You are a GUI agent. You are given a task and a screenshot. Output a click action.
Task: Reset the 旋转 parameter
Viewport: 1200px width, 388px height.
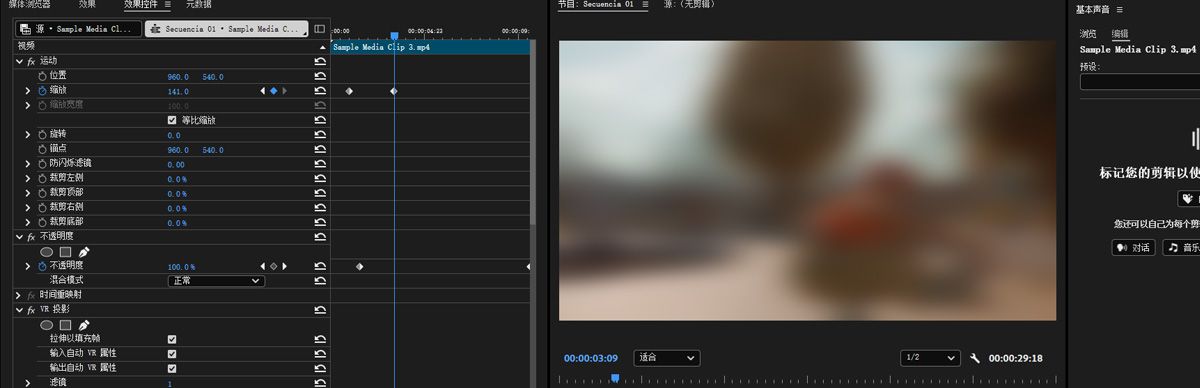pyautogui.click(x=320, y=135)
